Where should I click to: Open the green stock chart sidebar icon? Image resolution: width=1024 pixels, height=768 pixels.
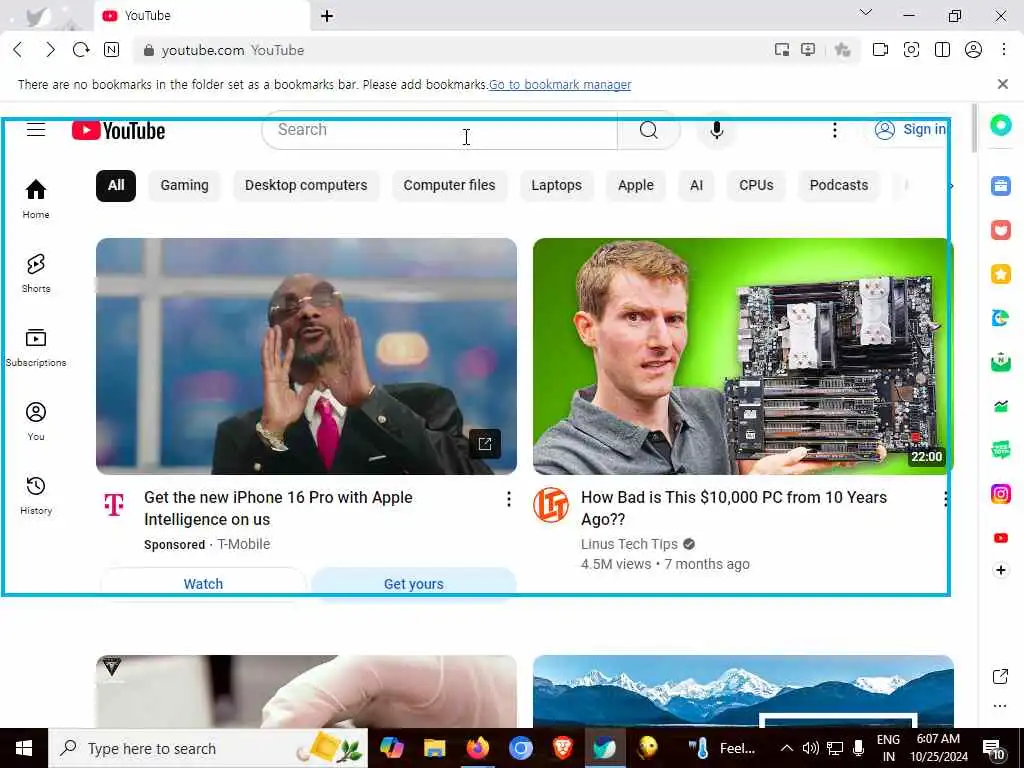point(1000,406)
